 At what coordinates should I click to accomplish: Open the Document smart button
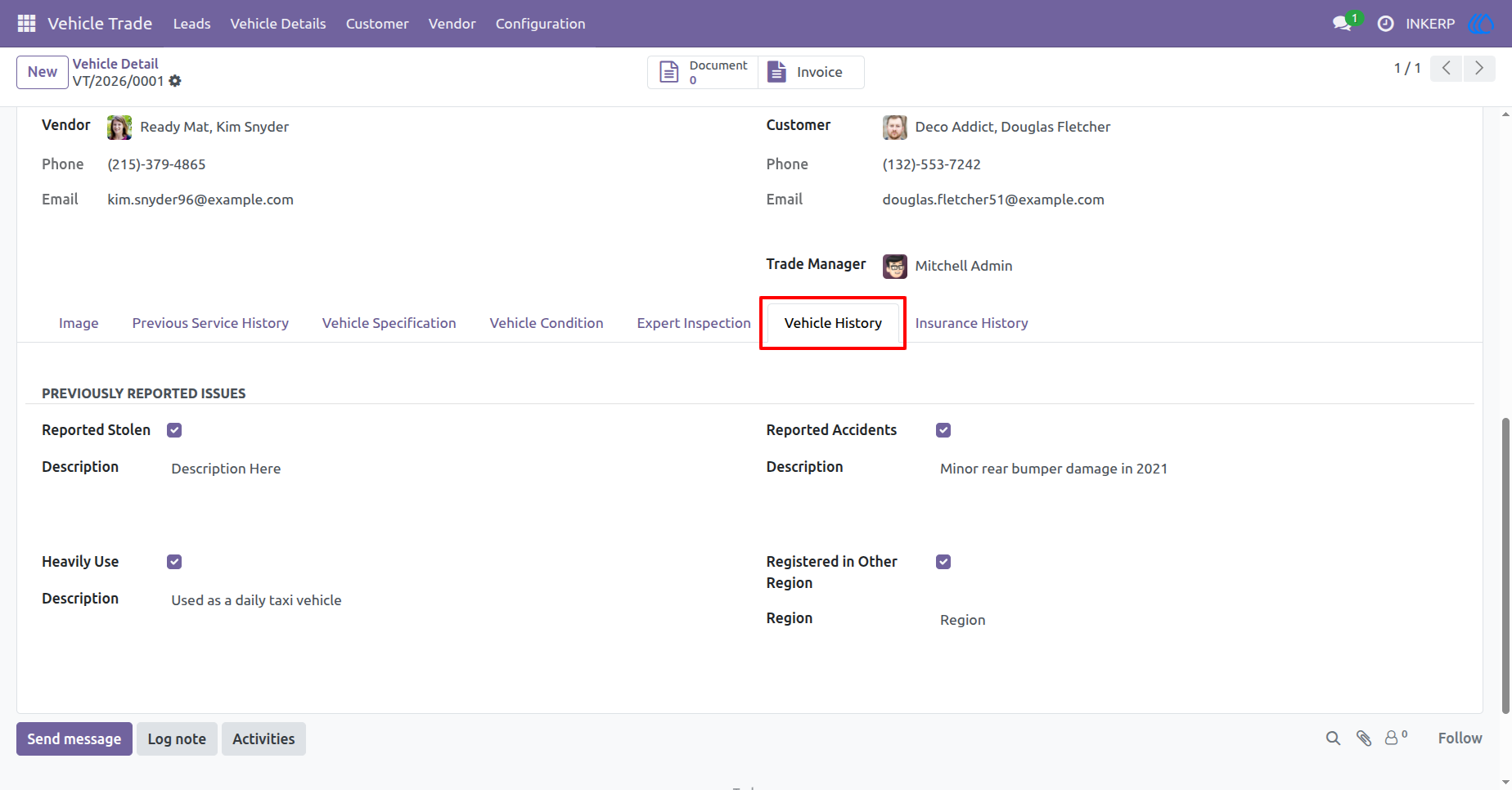pos(704,72)
